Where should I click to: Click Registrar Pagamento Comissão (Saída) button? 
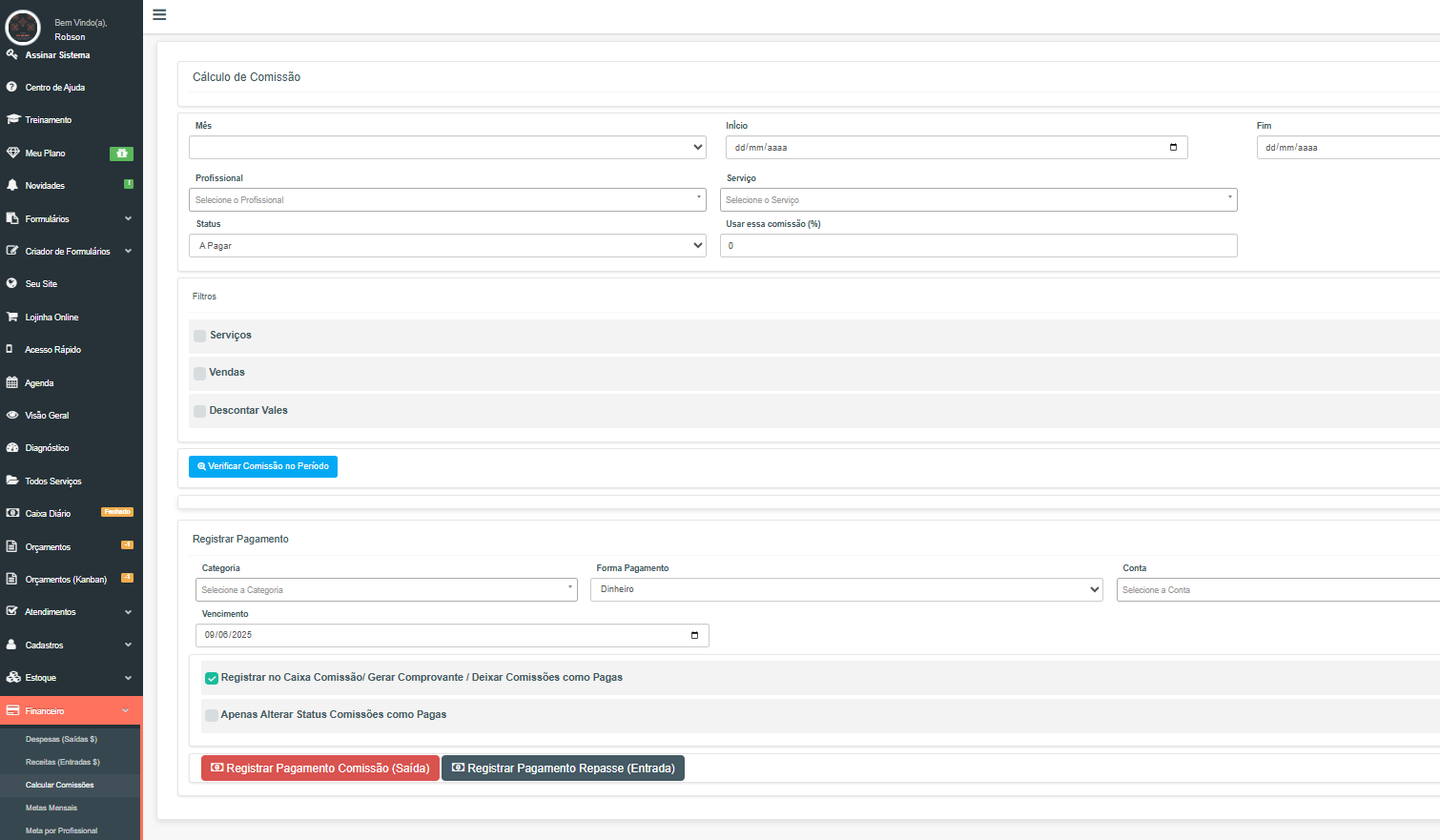(x=320, y=768)
